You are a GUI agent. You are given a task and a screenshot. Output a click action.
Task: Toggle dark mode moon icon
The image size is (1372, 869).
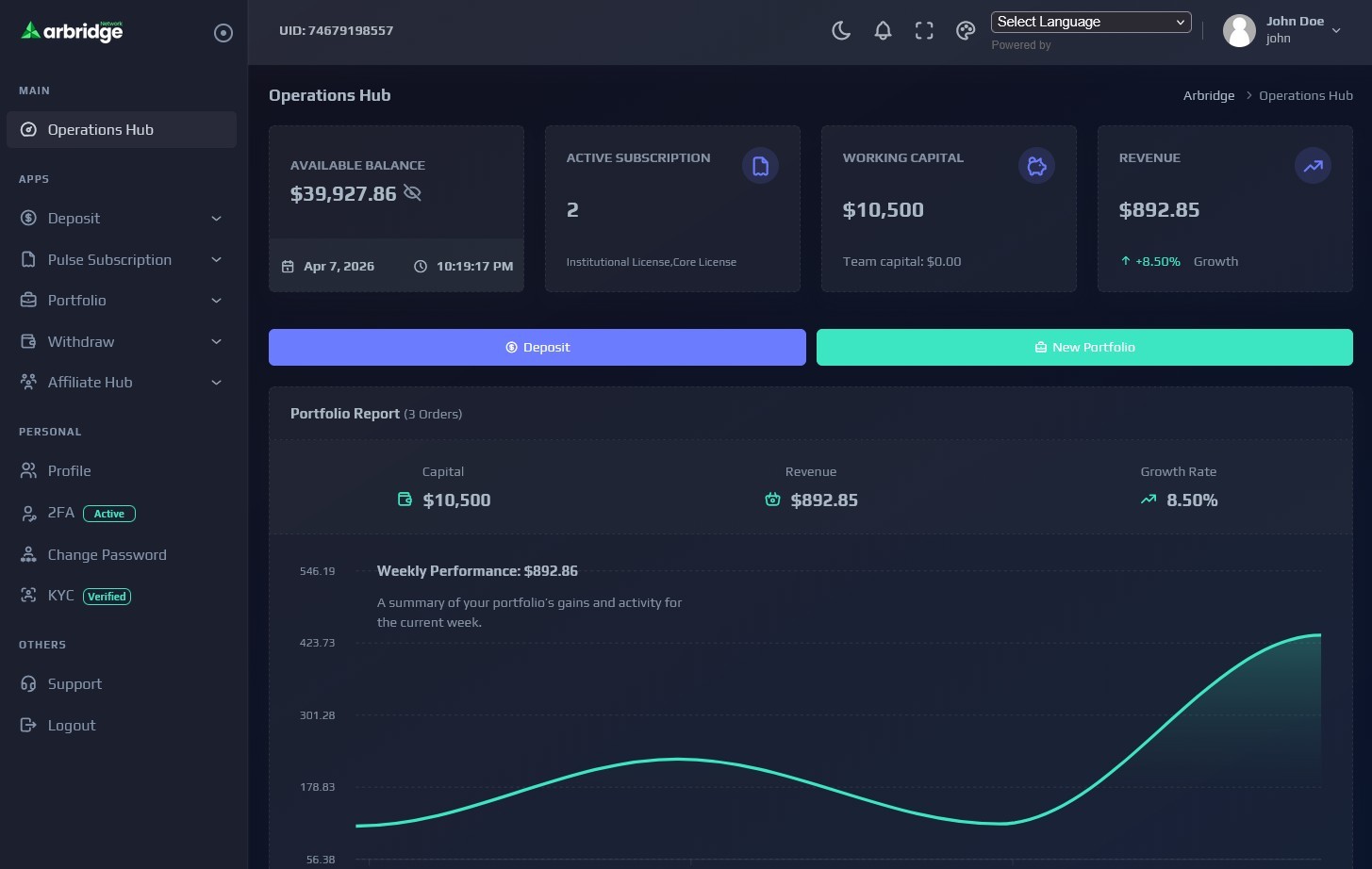841,31
